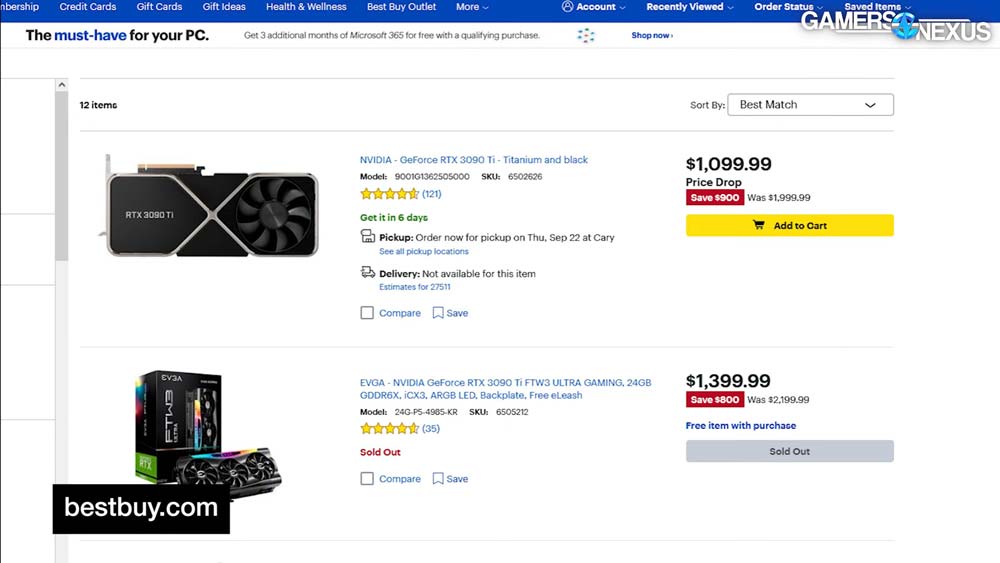The width and height of the screenshot is (1000, 563).
Task: Check Compare box for EVGA FTW3 Ultra
Action: pos(367,479)
